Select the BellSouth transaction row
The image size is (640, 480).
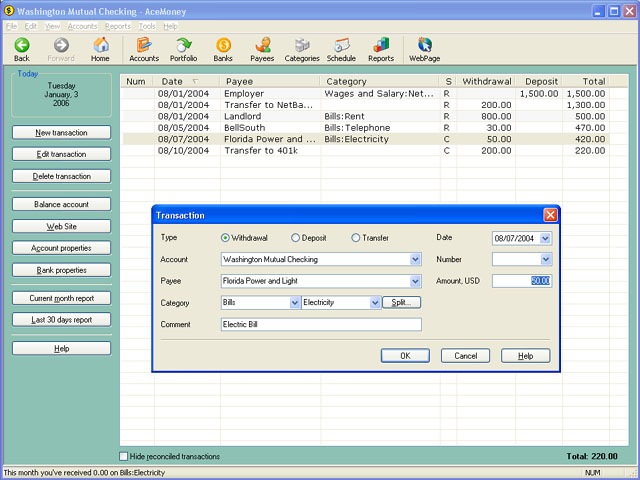coord(365,128)
